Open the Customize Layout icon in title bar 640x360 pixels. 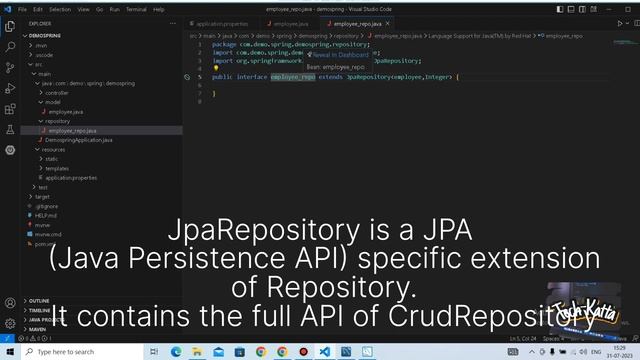593,9
